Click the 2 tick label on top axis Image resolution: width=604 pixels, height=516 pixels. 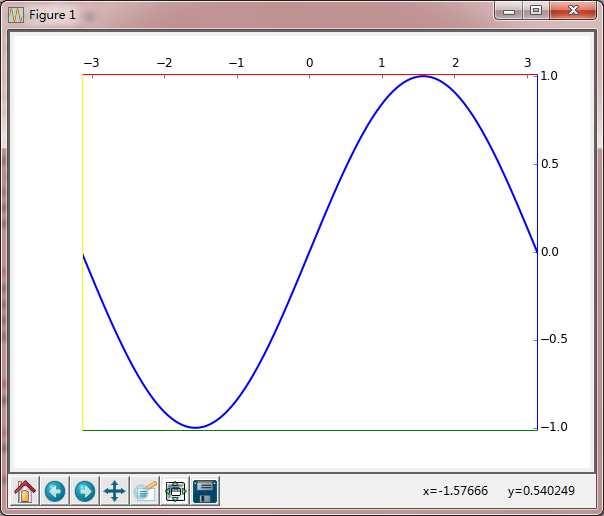[x=455, y=63]
